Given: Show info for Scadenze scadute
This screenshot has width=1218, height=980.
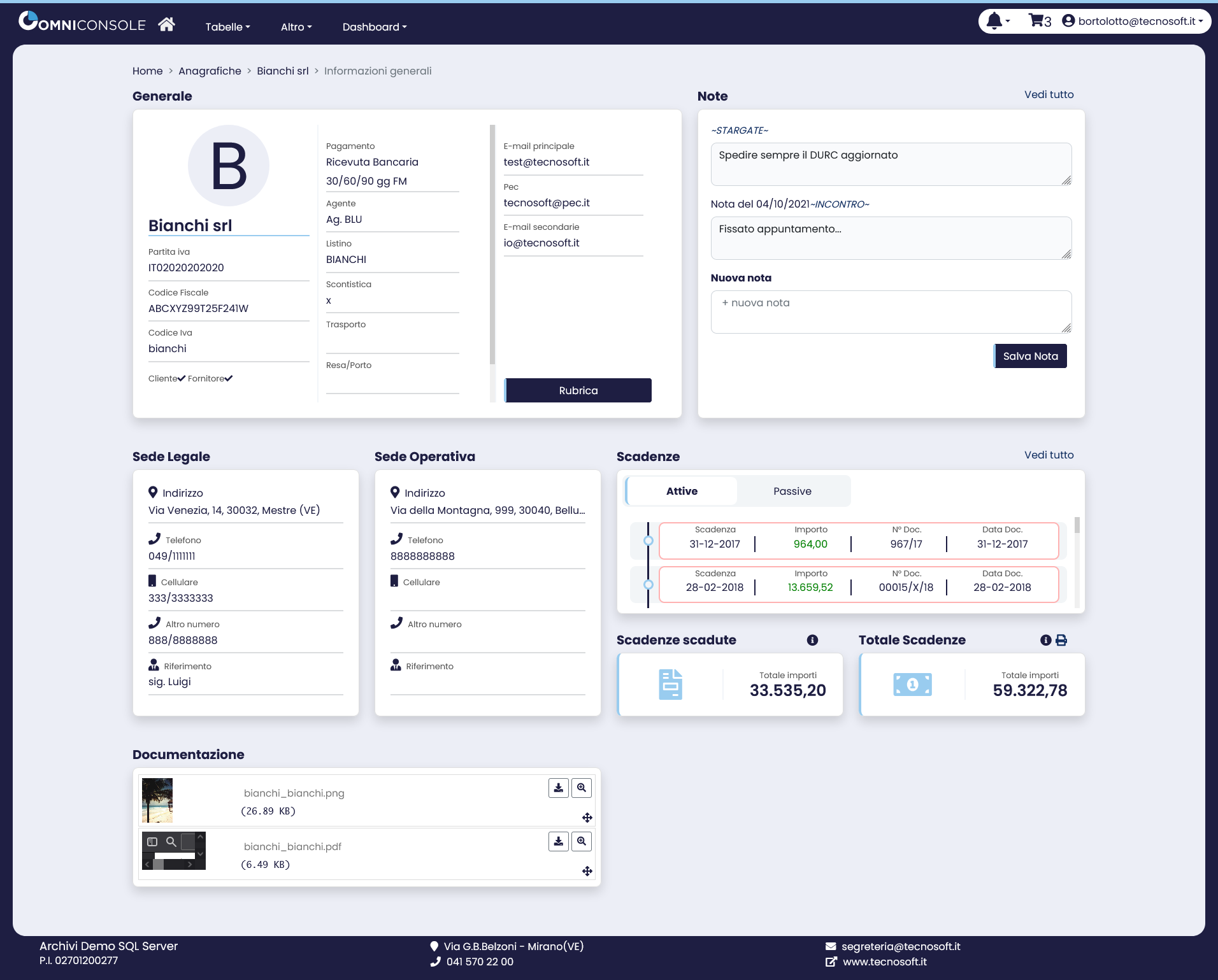Looking at the screenshot, I should click(812, 640).
